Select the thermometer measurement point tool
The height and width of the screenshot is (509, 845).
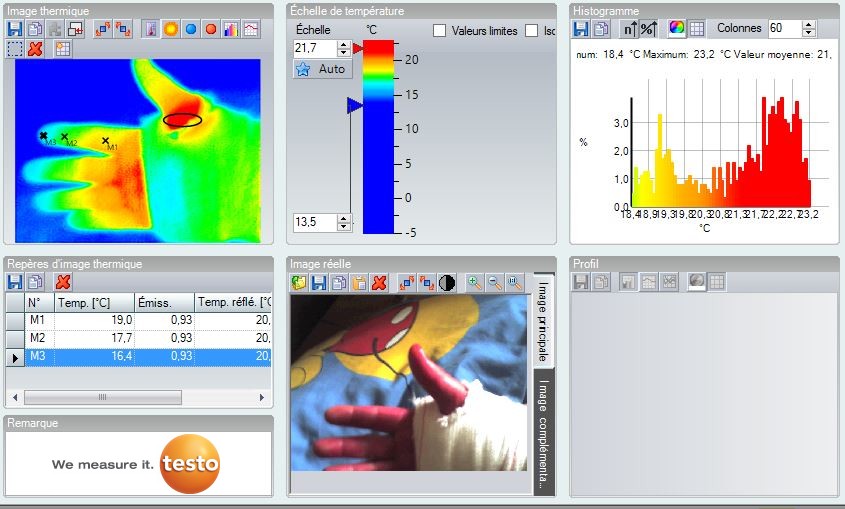(x=150, y=29)
